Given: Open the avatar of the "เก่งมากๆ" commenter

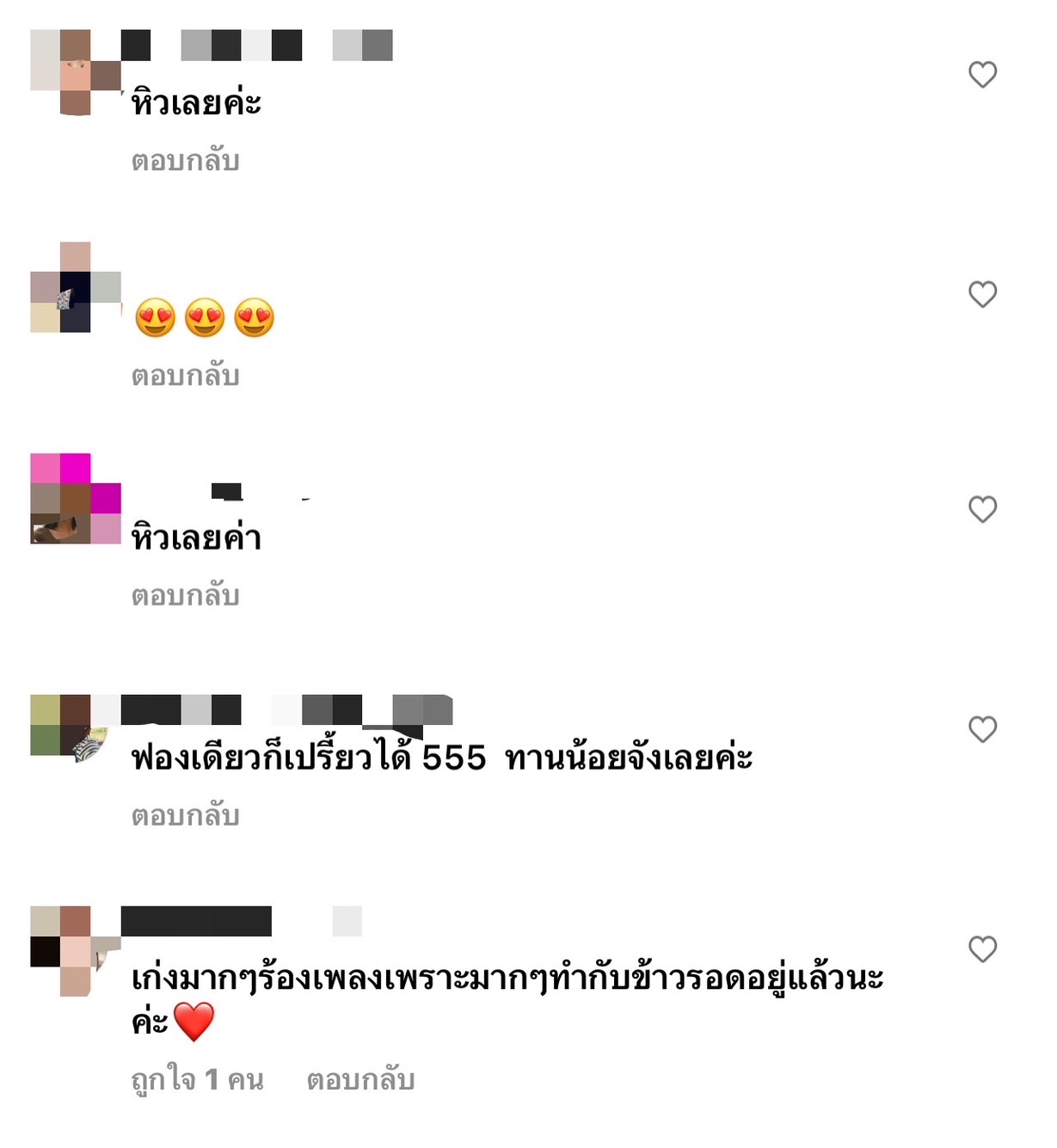Looking at the screenshot, I should point(76,950).
